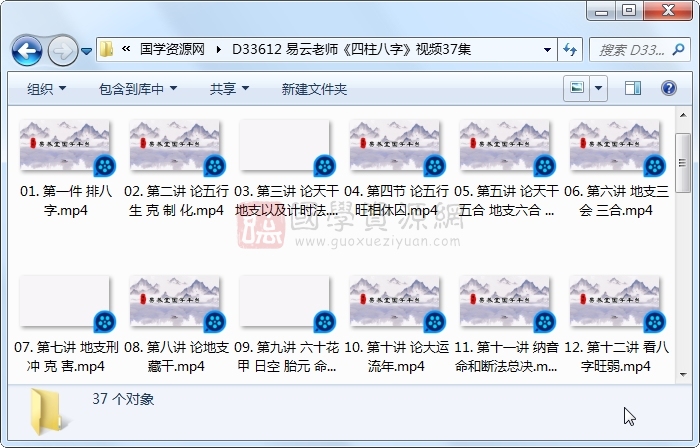
Task: Select blank thumbnail of 09. 第九讲 六十花甲
Action: (284, 301)
